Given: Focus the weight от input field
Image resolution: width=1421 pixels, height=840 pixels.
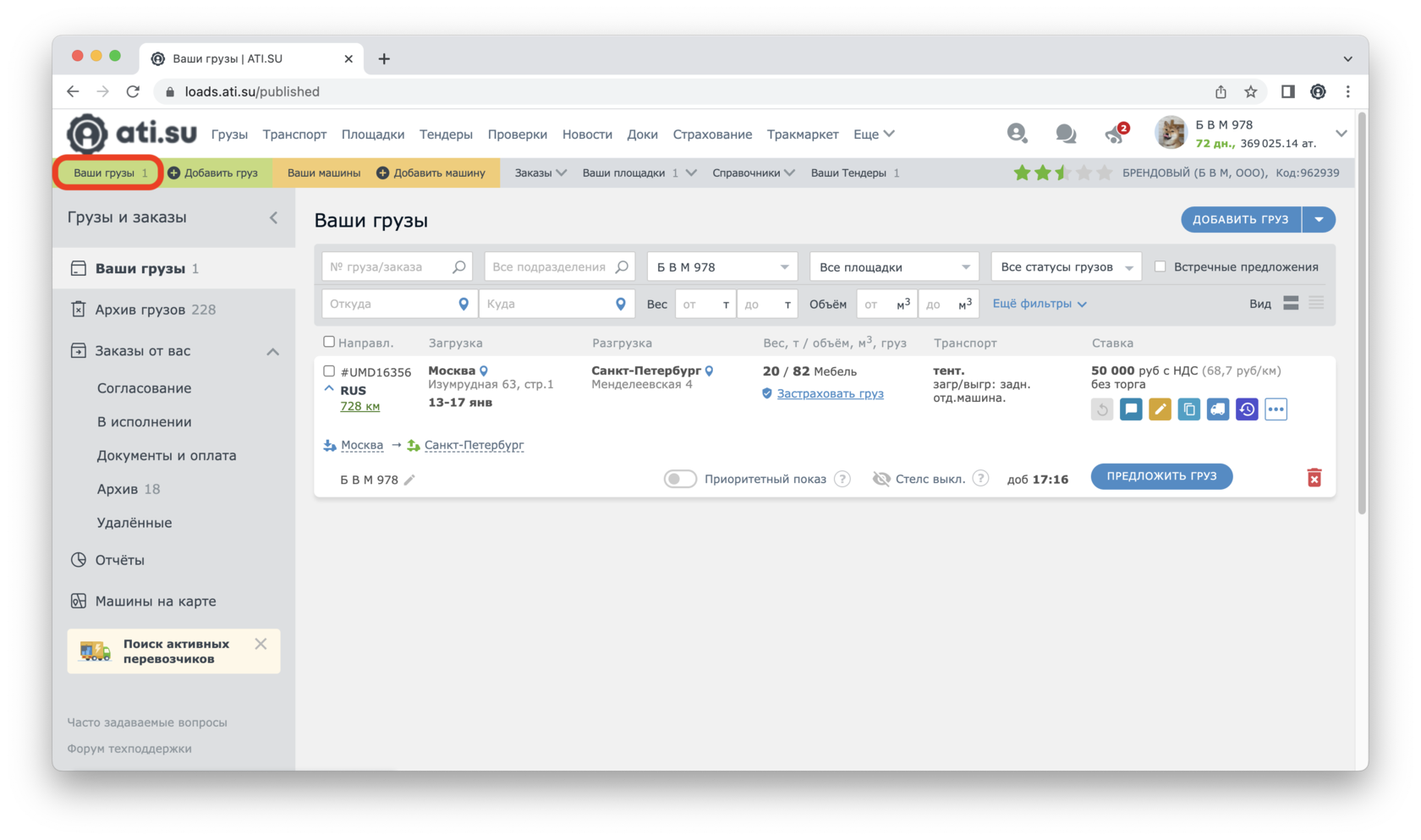Looking at the screenshot, I should point(705,304).
